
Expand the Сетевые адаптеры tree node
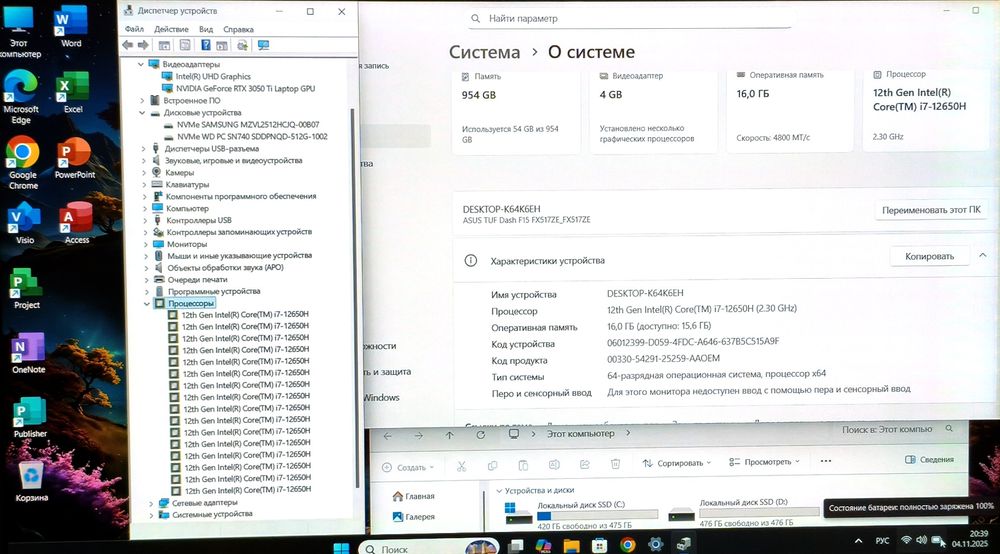pyautogui.click(x=151, y=503)
